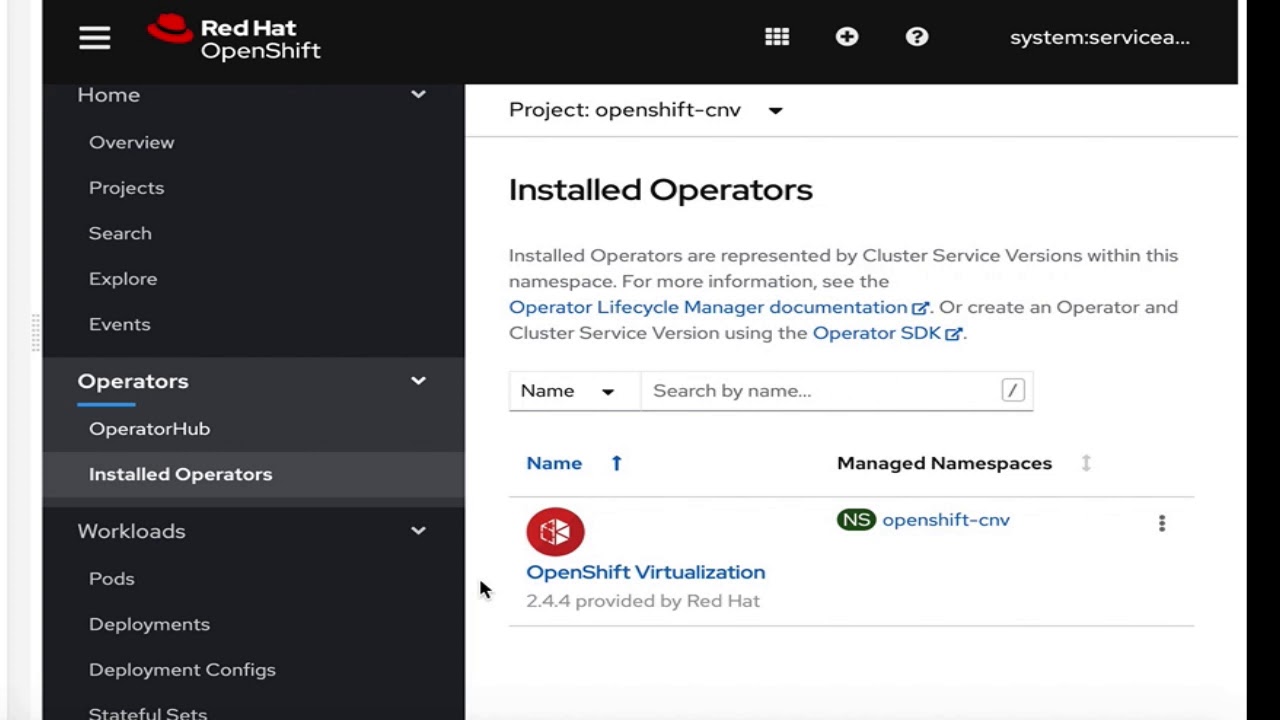
Task: Open Operator Lifecycle Manager documentation link
Action: coord(708,307)
